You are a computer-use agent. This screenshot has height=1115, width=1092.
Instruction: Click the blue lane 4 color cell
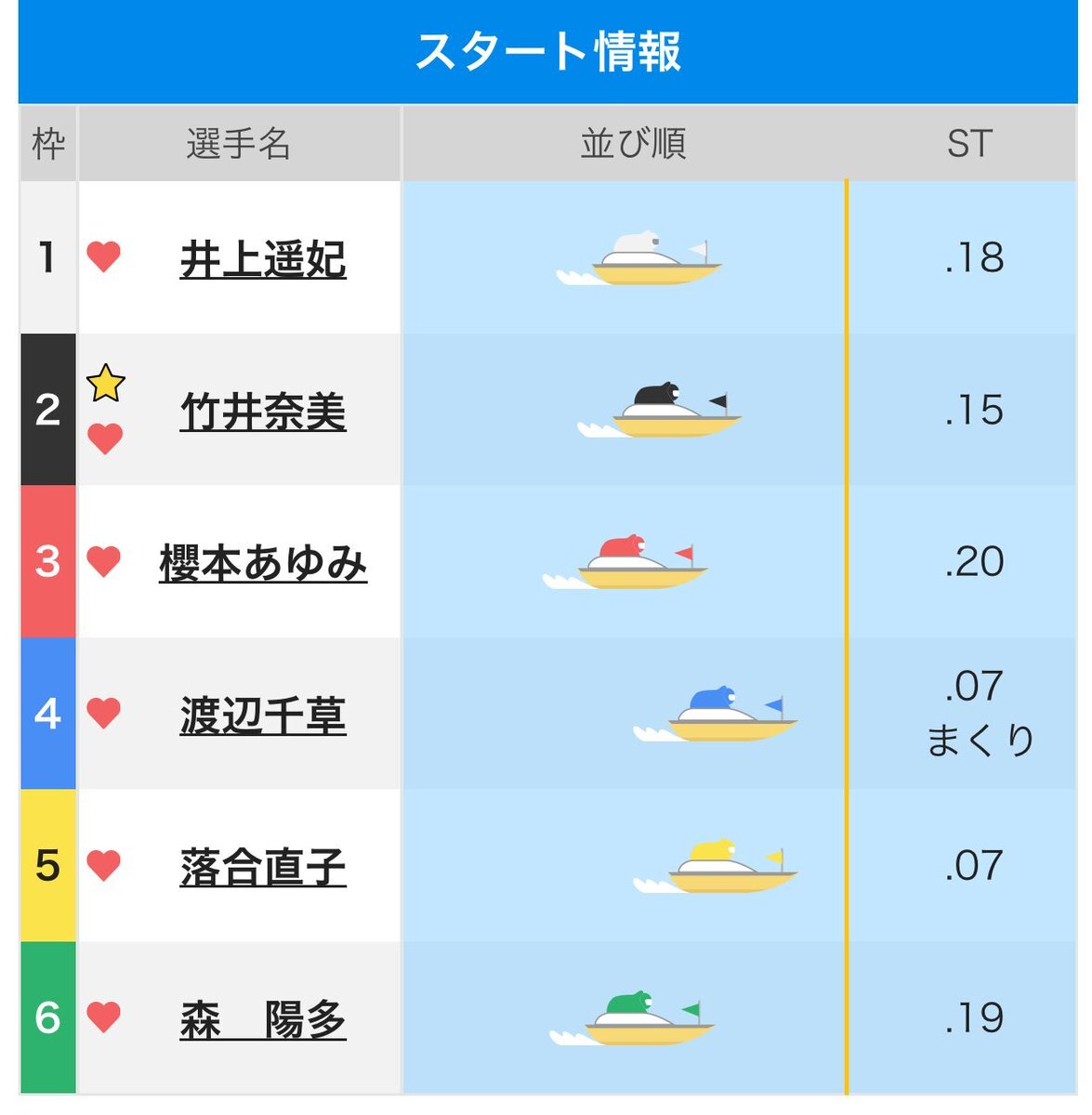click(x=48, y=714)
